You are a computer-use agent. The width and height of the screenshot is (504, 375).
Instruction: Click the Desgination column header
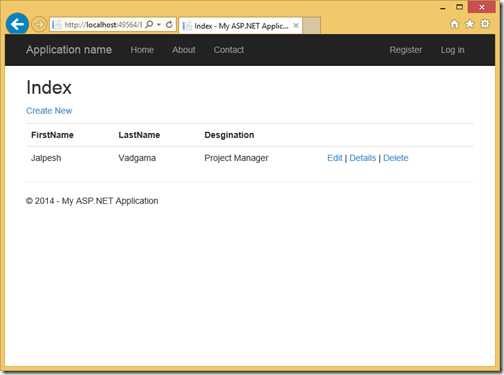(229, 135)
